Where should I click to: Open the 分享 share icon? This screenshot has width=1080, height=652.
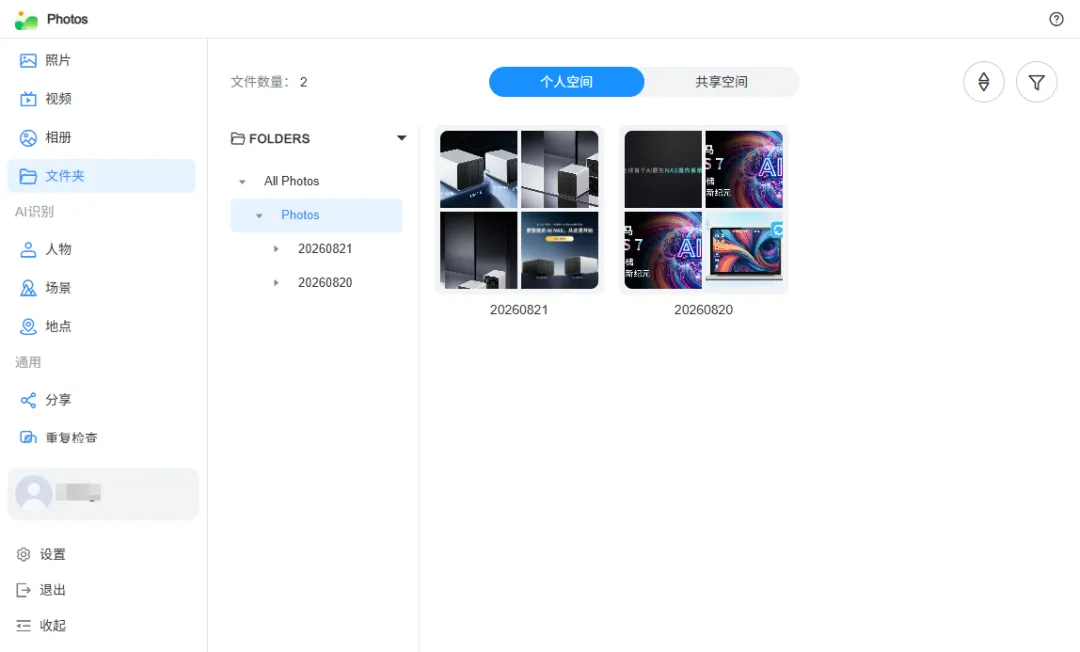click(28, 400)
